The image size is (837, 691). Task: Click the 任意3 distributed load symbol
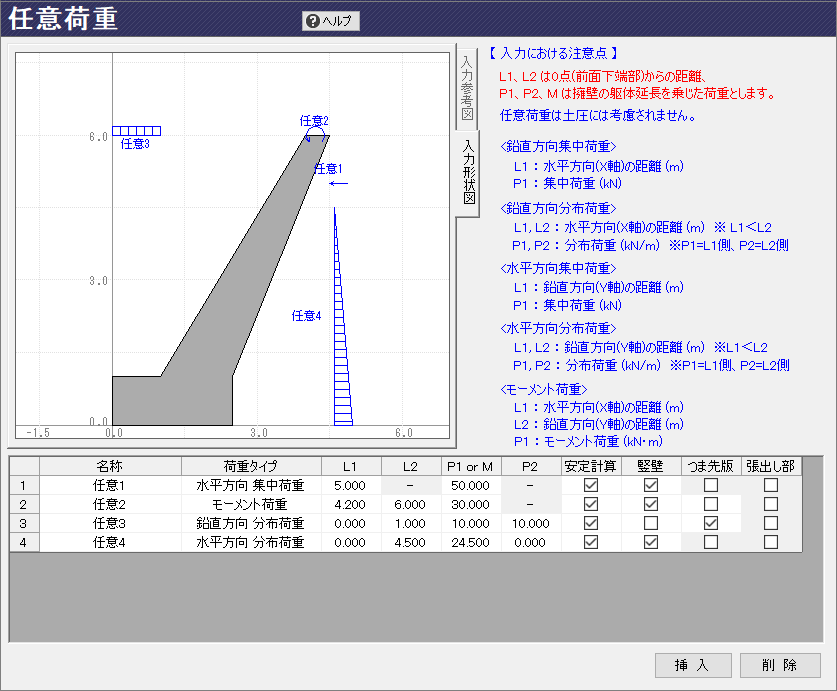pos(137,131)
